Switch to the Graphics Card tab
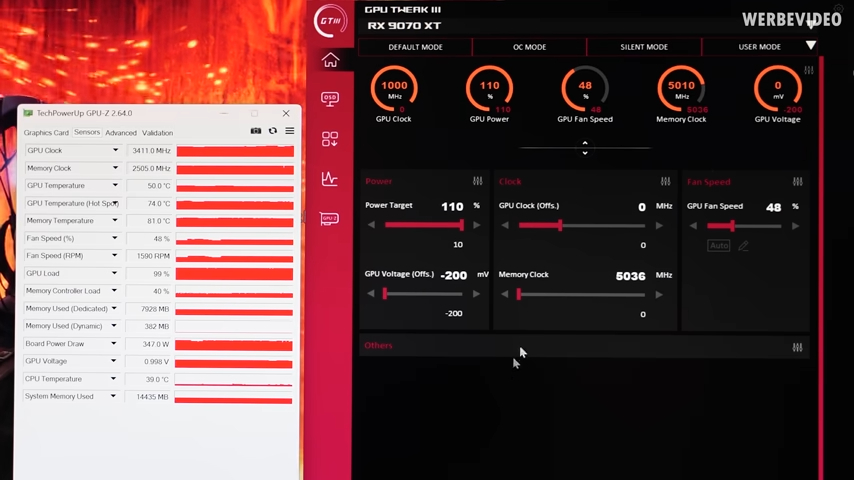The image size is (854, 480). [x=46, y=132]
